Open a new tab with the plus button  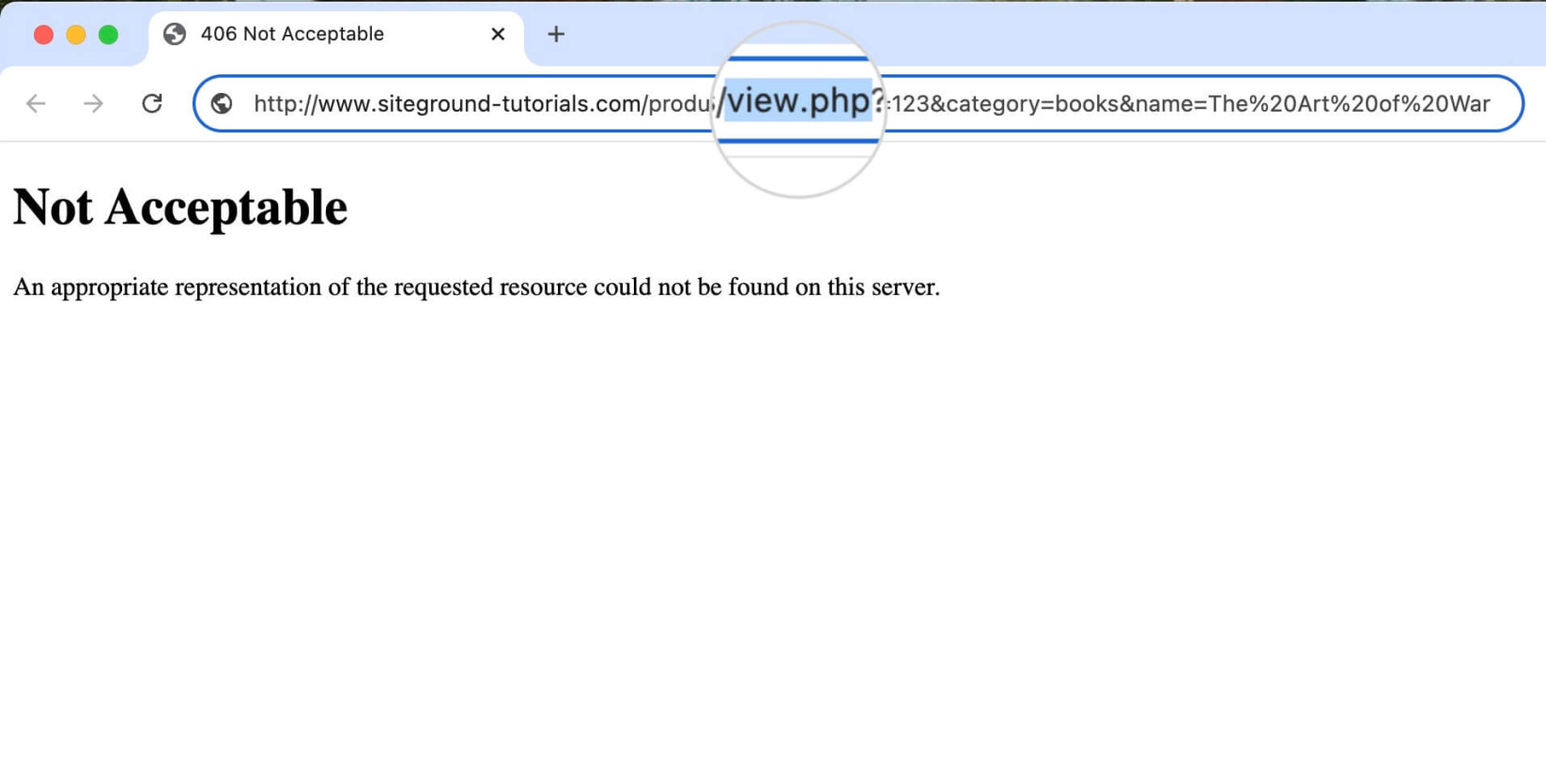[x=556, y=35]
